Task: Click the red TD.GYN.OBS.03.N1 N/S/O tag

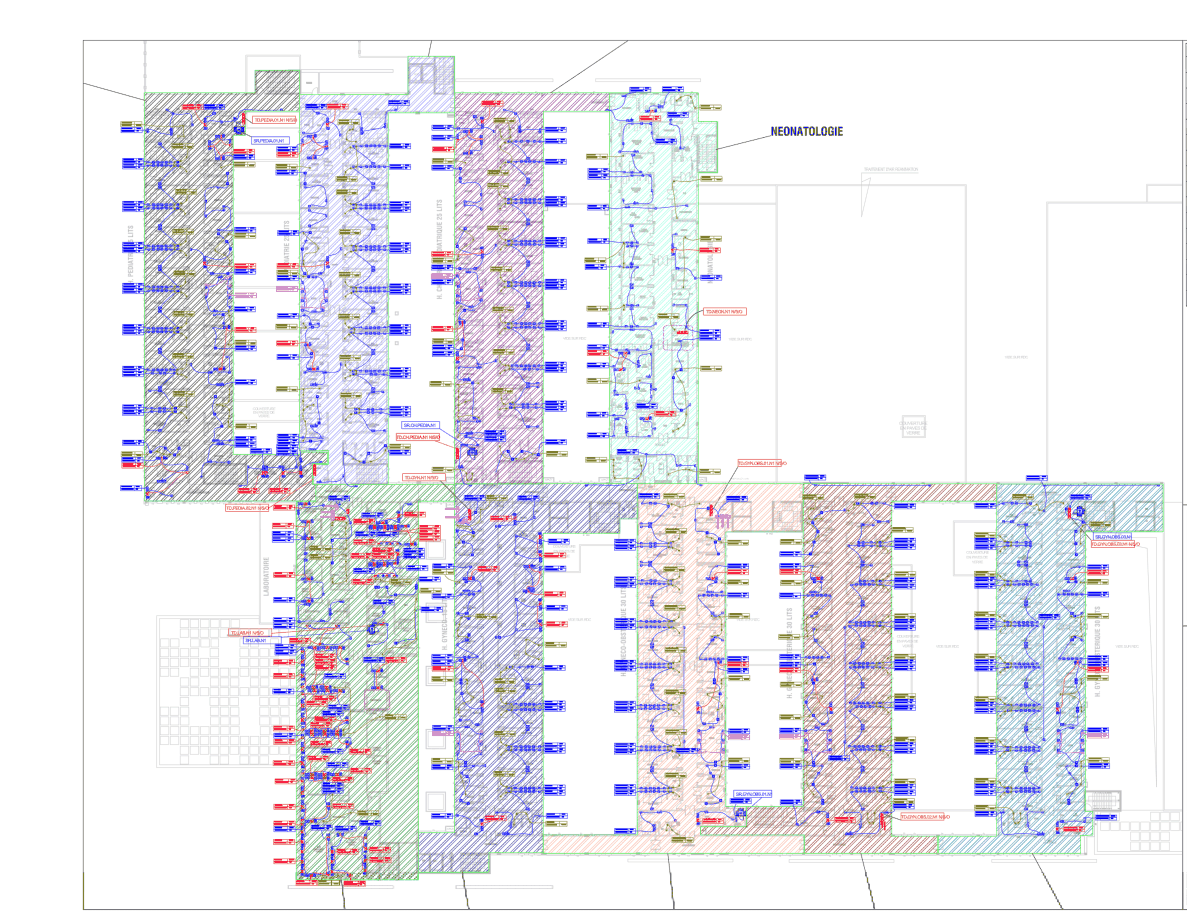Action: (1115, 544)
